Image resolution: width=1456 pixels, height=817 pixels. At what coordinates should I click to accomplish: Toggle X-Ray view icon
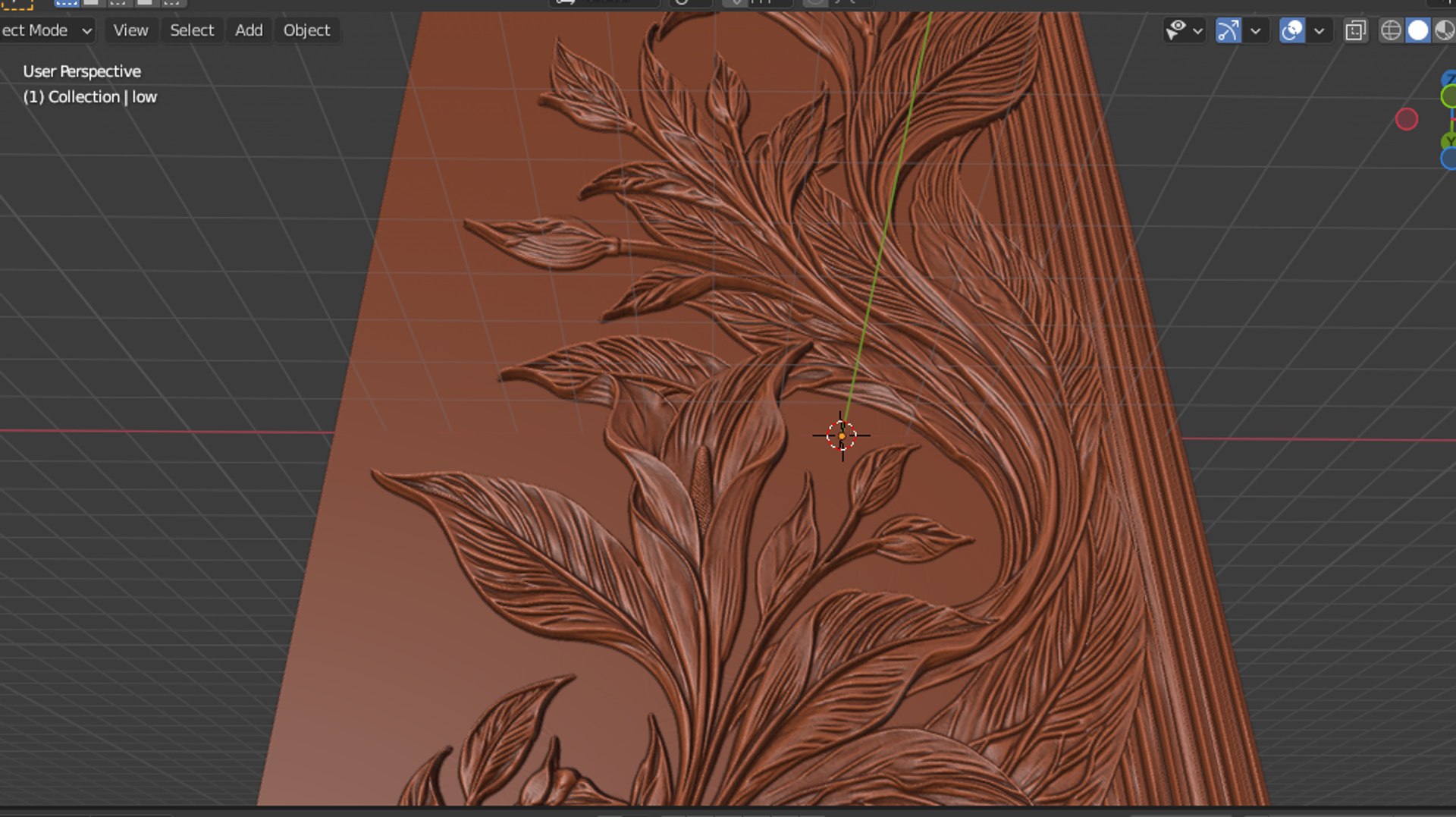click(x=1355, y=30)
